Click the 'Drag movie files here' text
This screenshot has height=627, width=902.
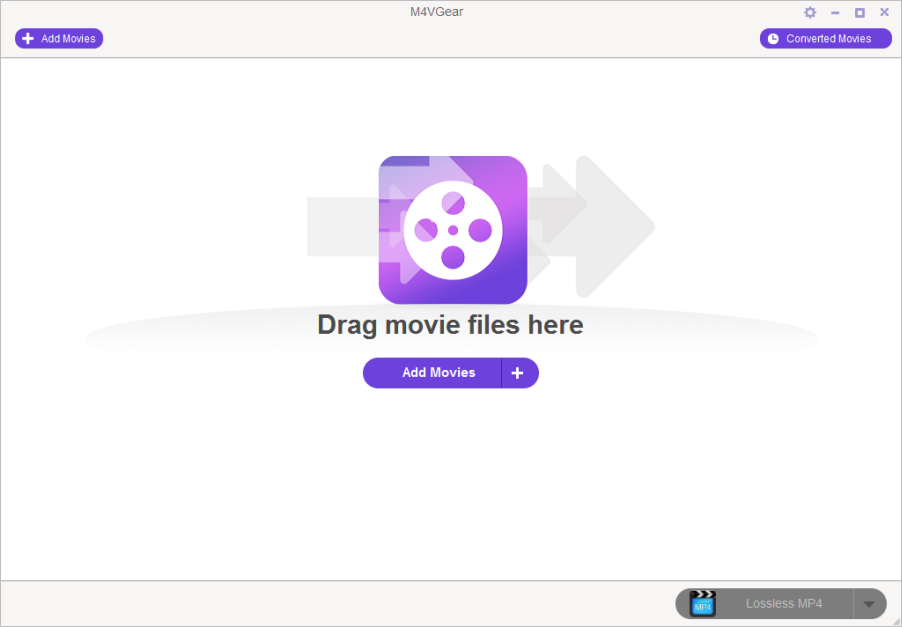pyautogui.click(x=450, y=325)
